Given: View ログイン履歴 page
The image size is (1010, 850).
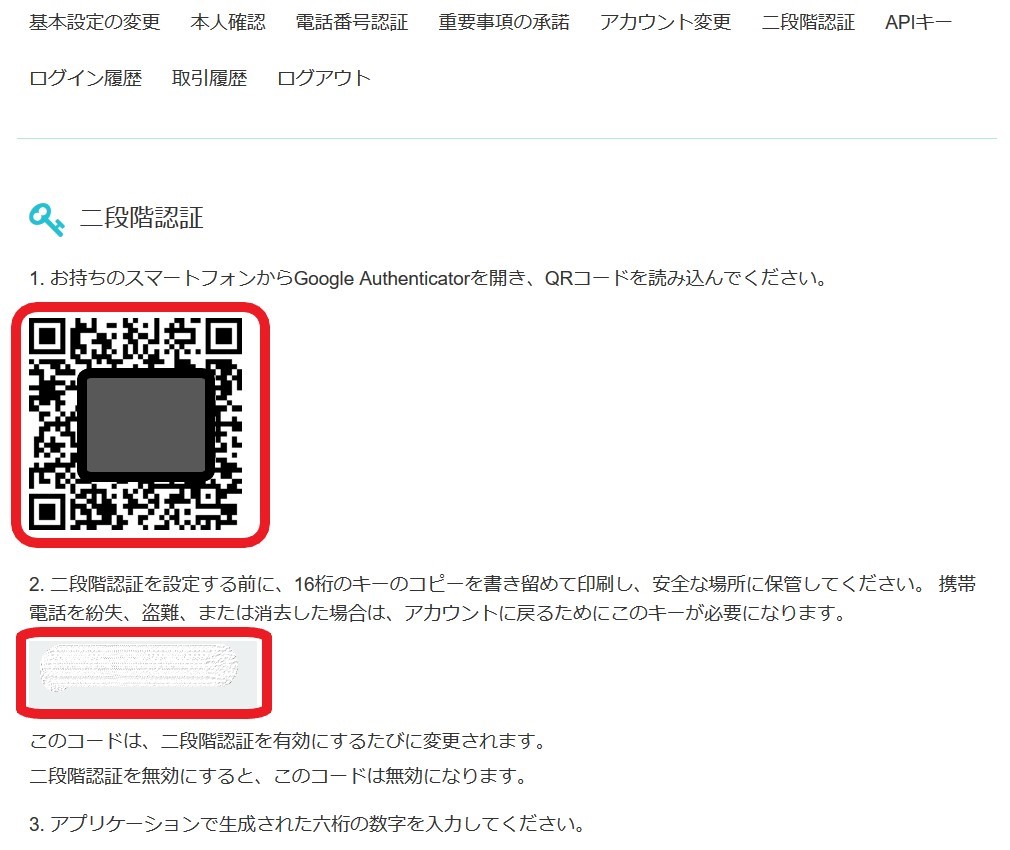Looking at the screenshot, I should tap(86, 78).
